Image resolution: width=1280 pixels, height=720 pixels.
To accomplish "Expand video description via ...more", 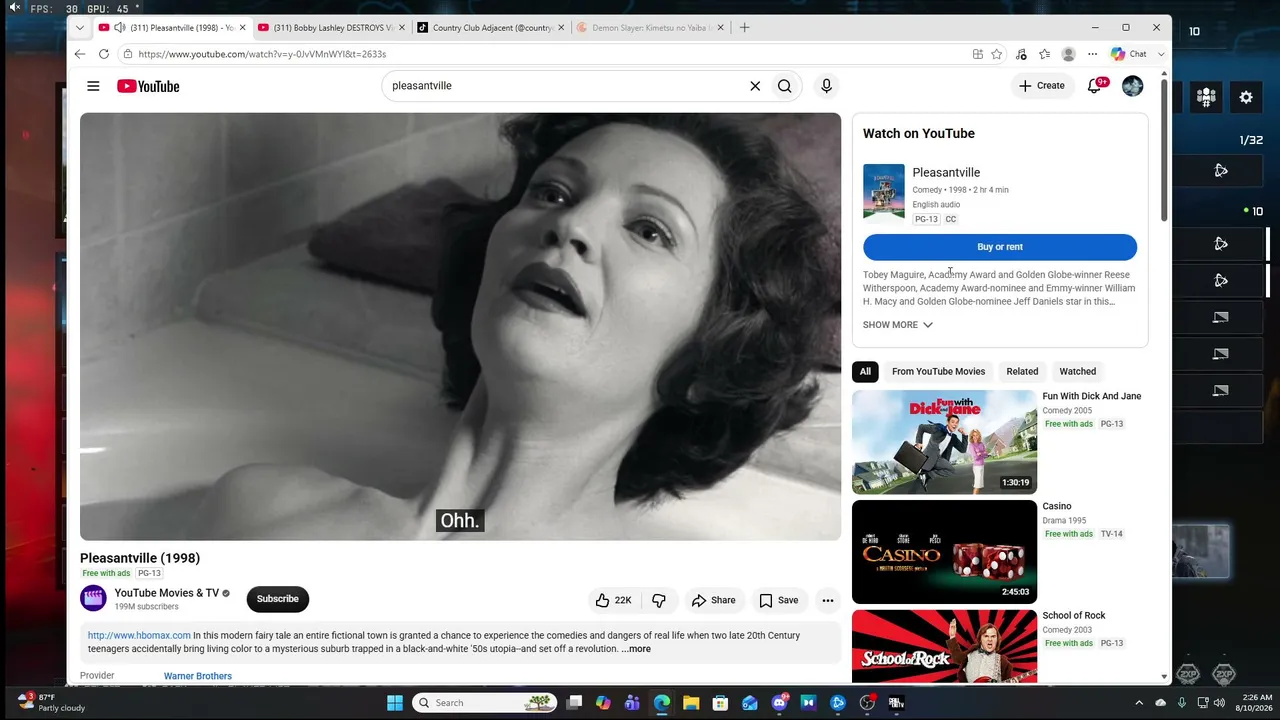I will point(636,649).
